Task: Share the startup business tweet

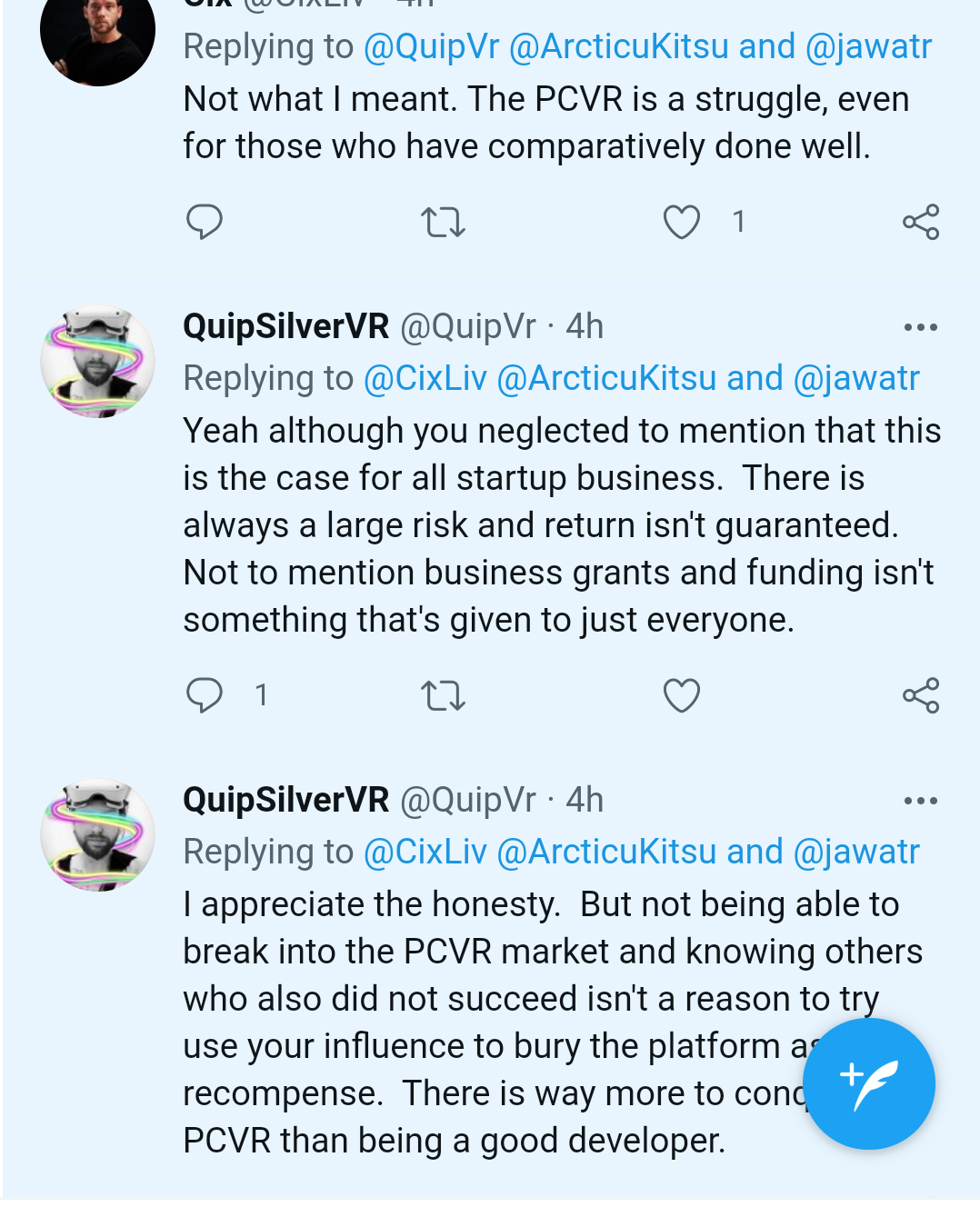Action: click(920, 695)
